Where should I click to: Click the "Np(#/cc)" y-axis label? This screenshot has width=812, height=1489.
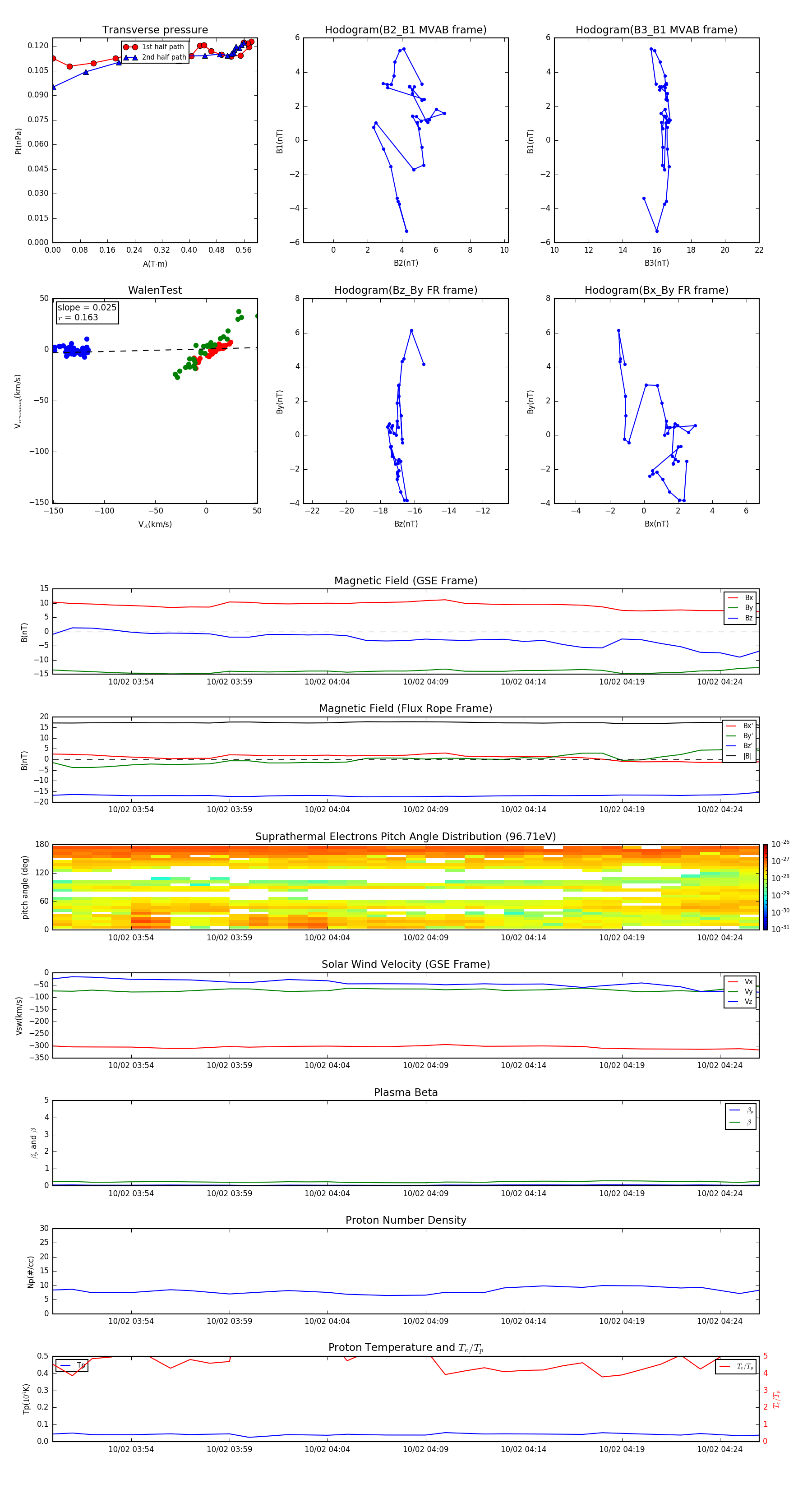coord(31,1272)
